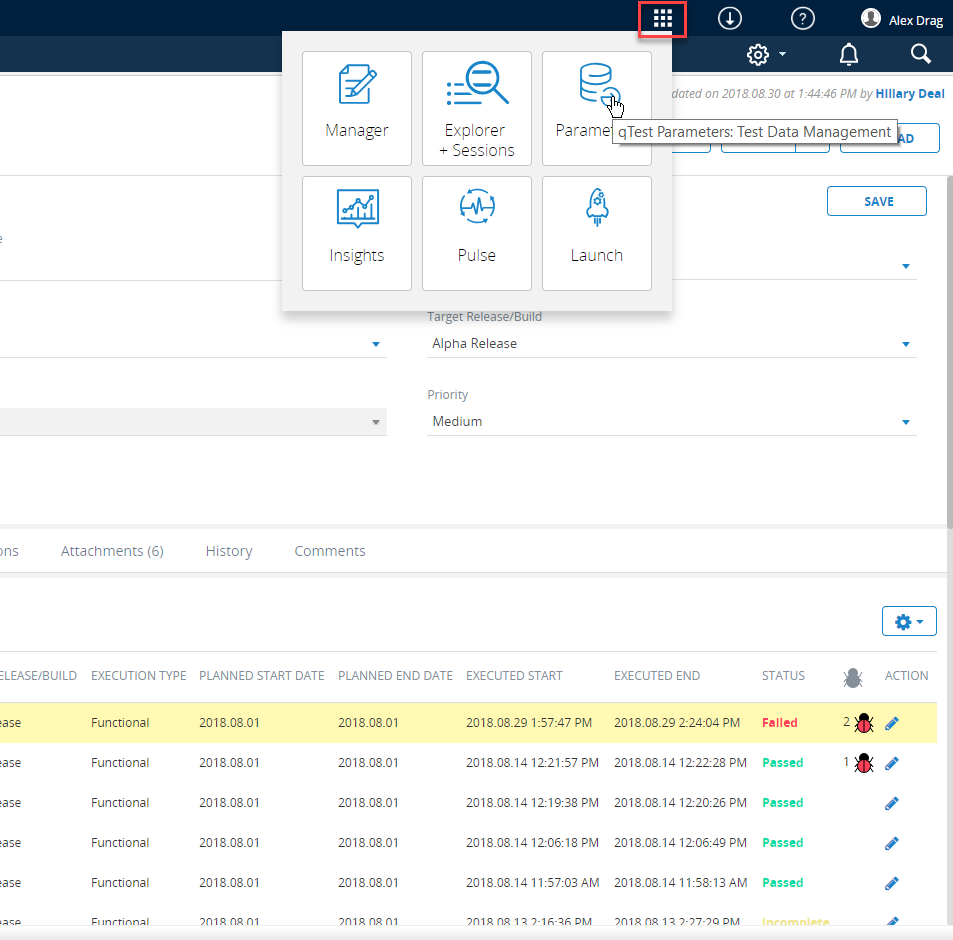Click the SAVE button

(x=877, y=201)
